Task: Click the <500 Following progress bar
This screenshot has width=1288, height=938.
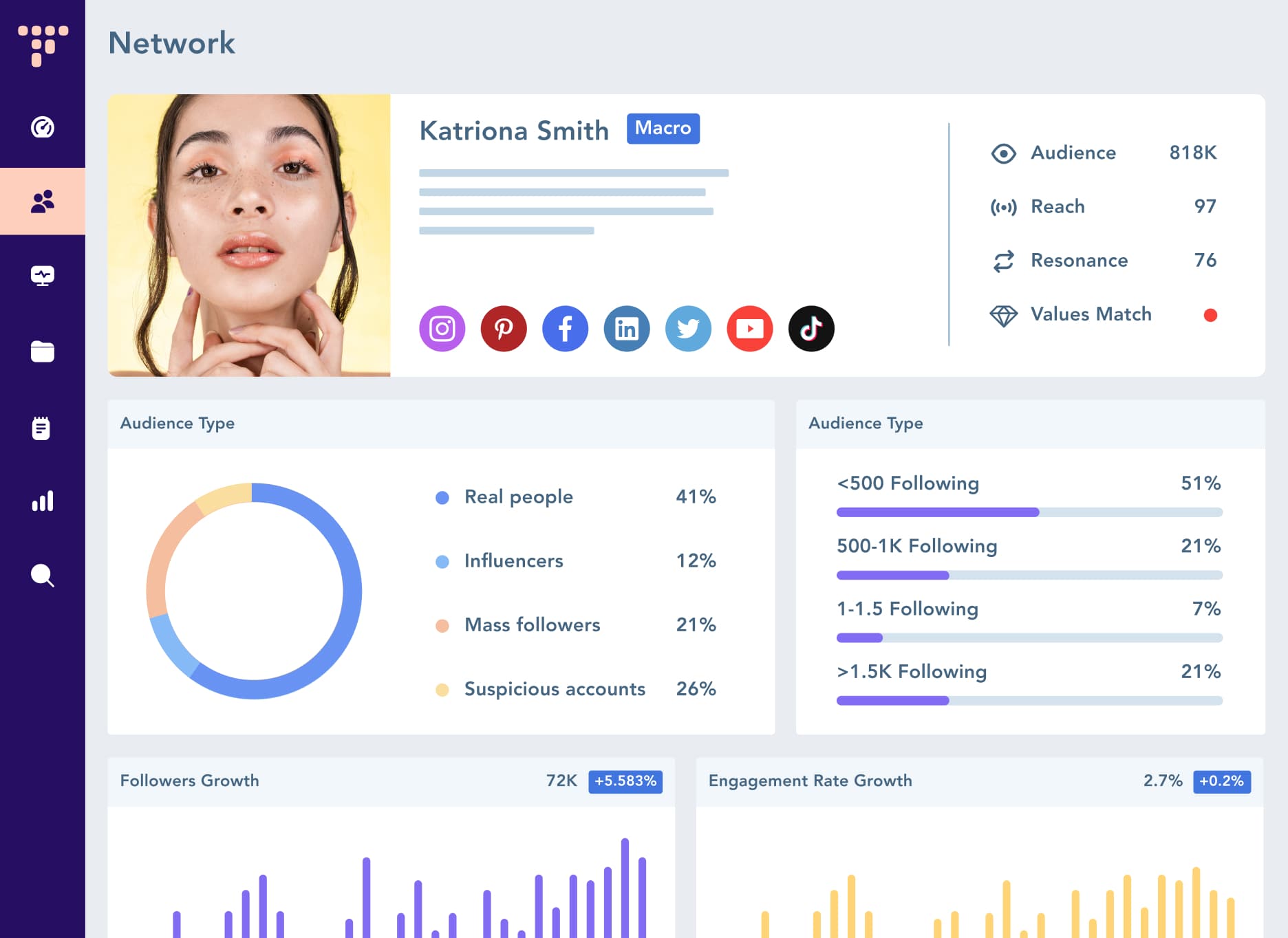Action: (1029, 512)
